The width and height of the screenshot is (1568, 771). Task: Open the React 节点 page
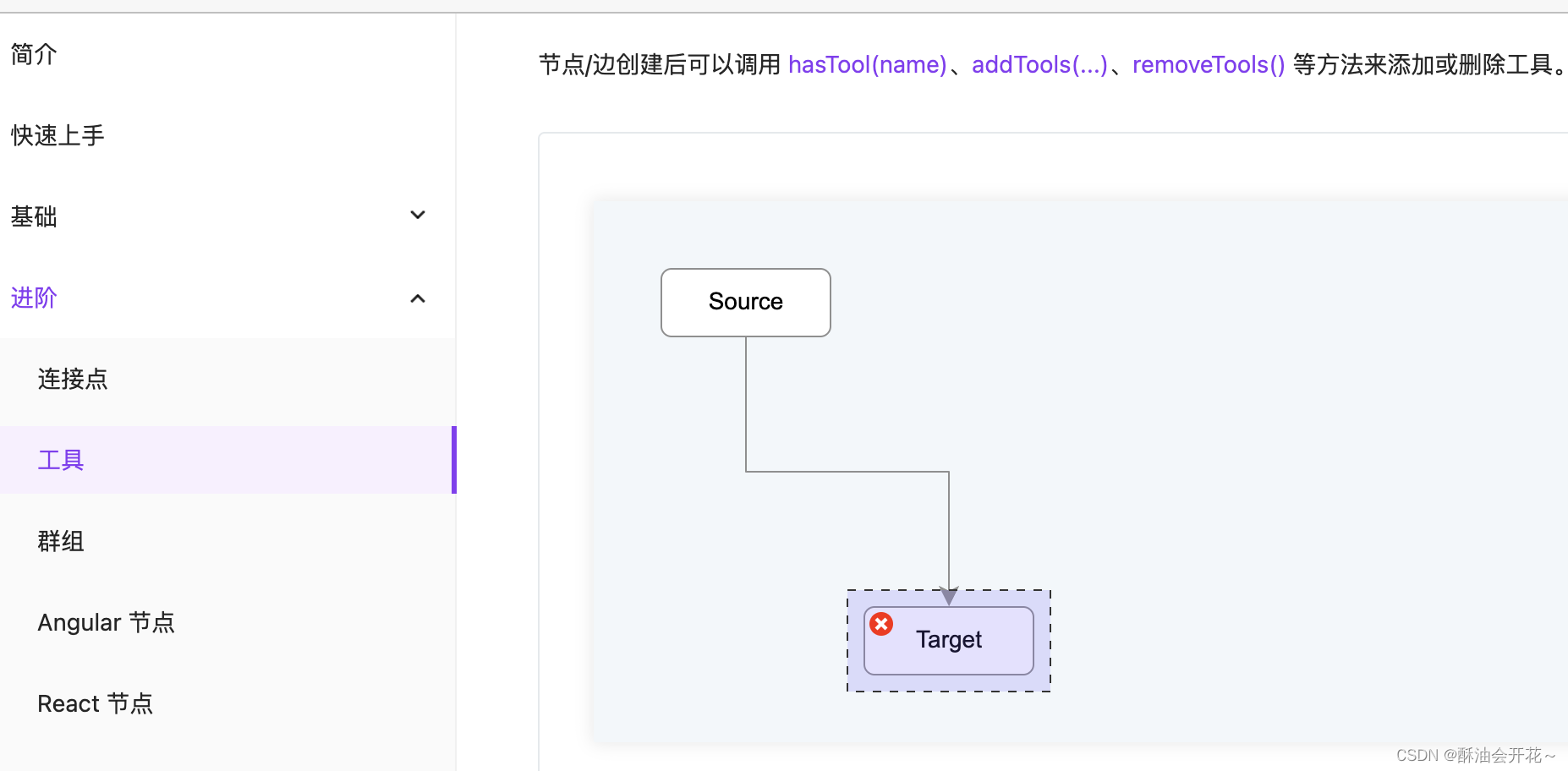click(96, 703)
